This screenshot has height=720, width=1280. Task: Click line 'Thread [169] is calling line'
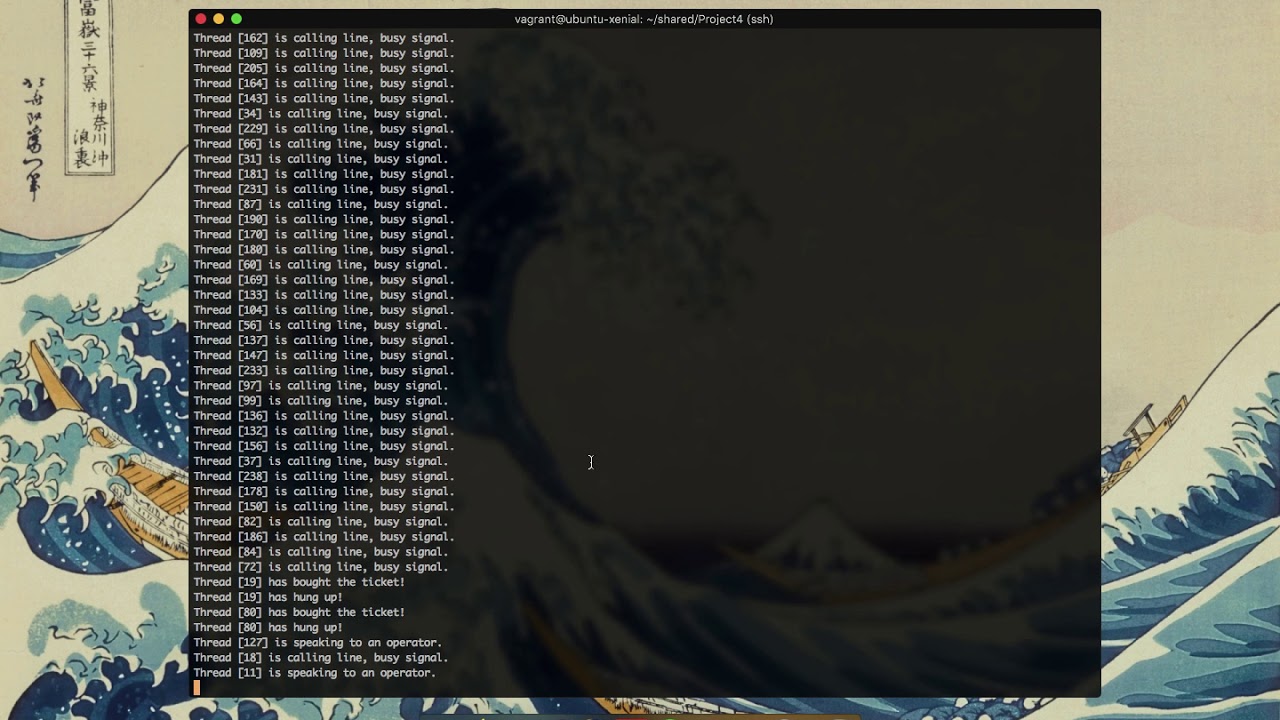click(324, 280)
